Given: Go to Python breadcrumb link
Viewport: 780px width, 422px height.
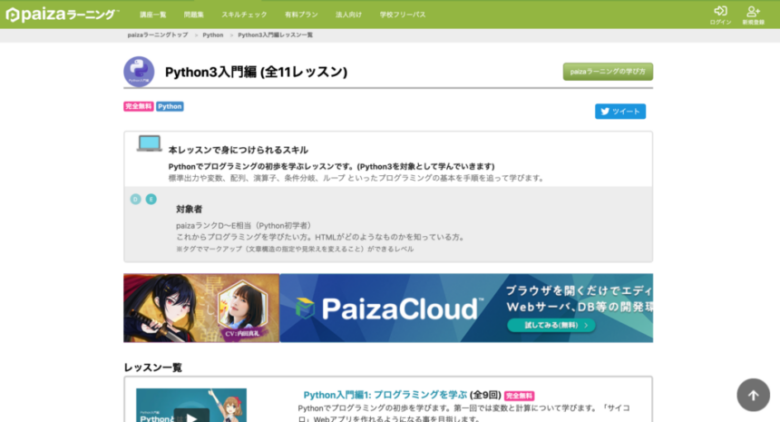Looking at the screenshot, I should (x=213, y=35).
